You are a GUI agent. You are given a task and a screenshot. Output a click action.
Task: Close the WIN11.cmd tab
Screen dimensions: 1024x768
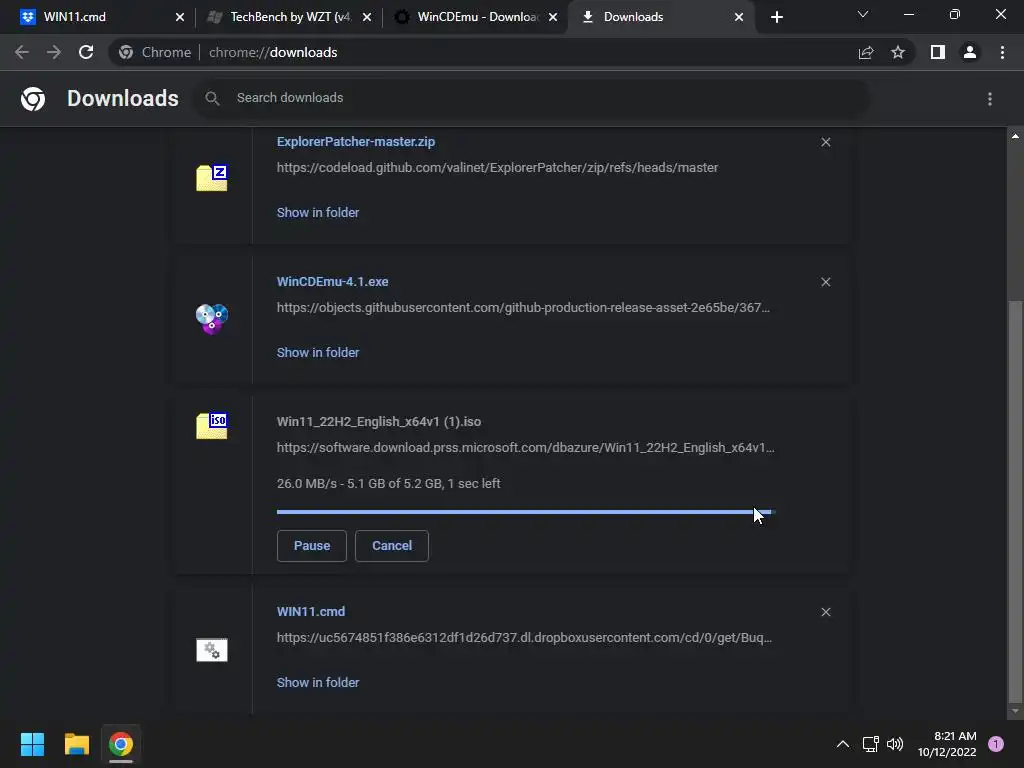[180, 17]
